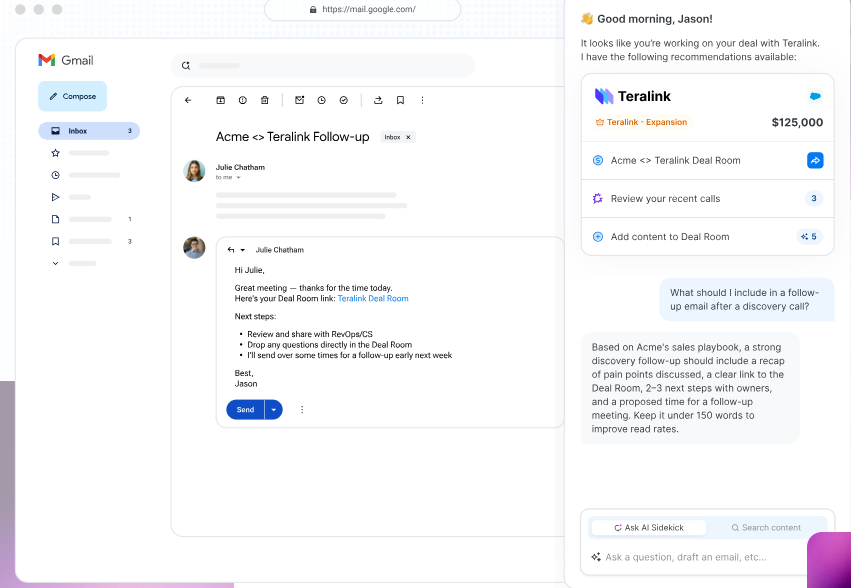The width and height of the screenshot is (851, 588).
Task: Open the Starred star icon in sidebar
Action: (x=55, y=153)
